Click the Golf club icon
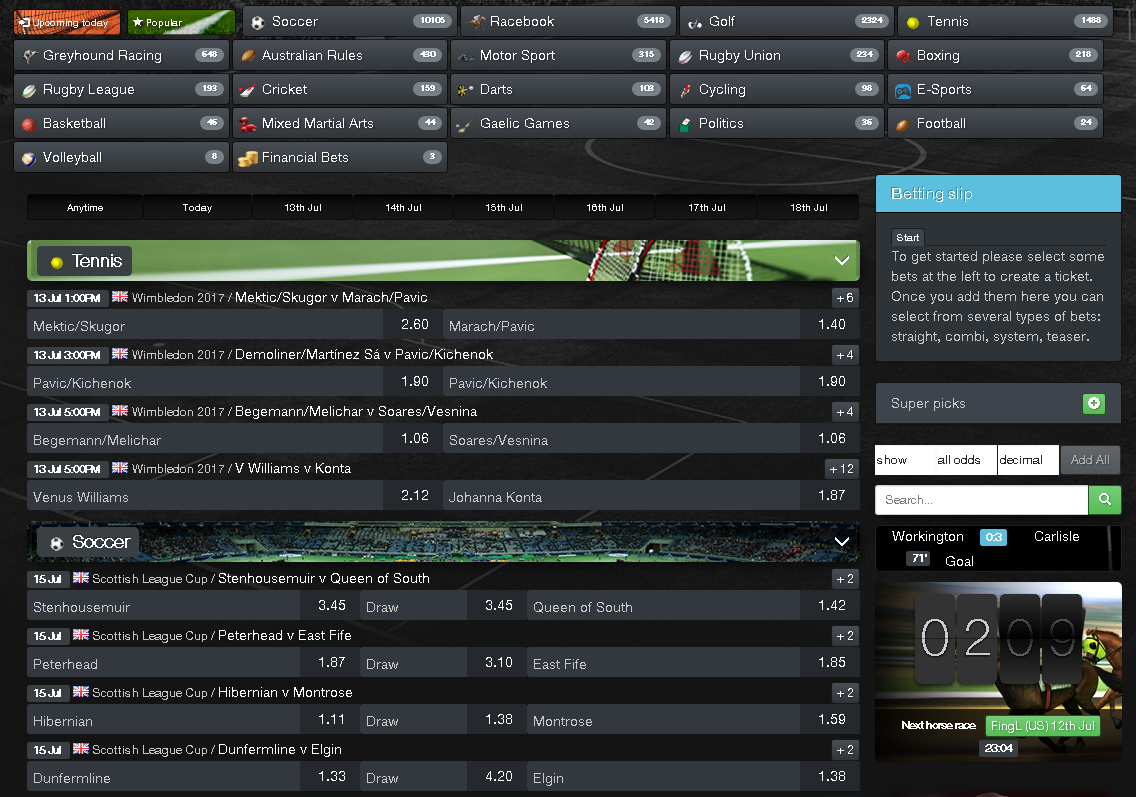The width and height of the screenshot is (1136, 797). [x=695, y=22]
